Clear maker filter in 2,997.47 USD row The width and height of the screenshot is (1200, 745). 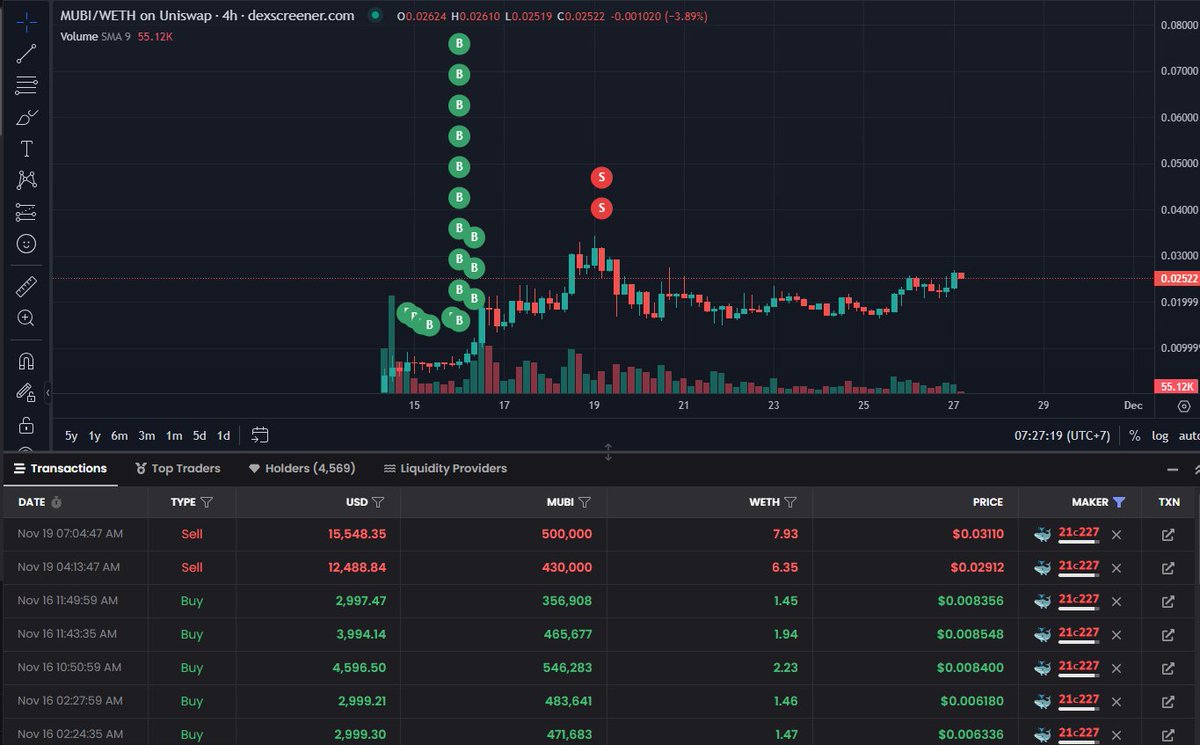pos(1116,601)
